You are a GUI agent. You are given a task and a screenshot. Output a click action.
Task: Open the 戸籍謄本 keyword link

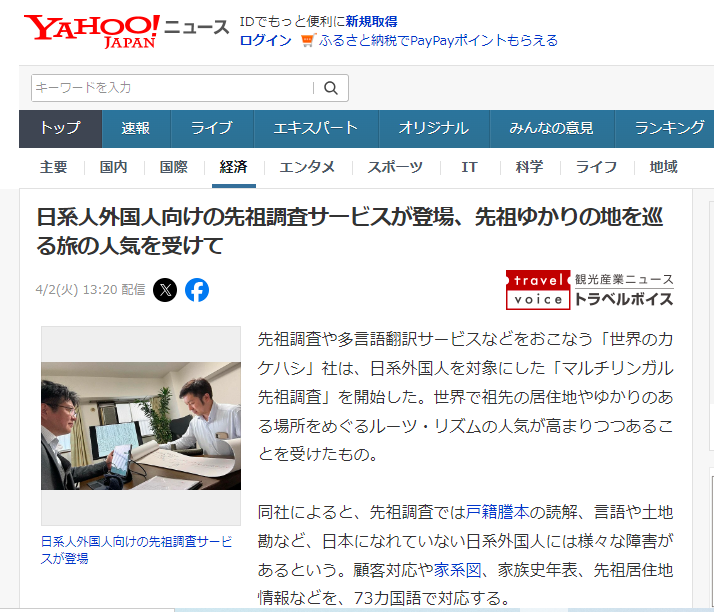tap(497, 513)
